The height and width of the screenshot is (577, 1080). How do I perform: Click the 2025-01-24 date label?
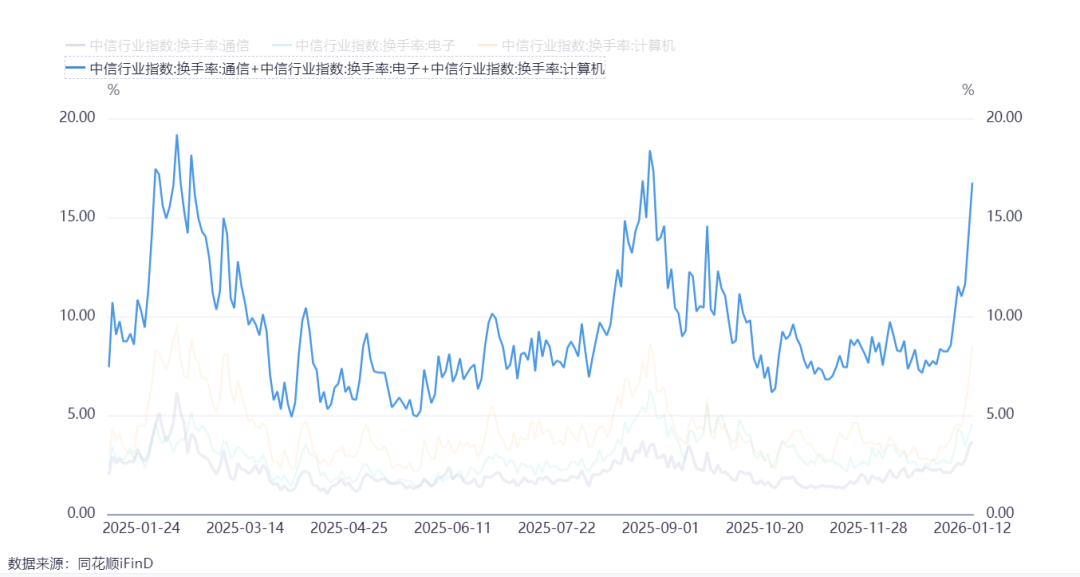pos(141,528)
